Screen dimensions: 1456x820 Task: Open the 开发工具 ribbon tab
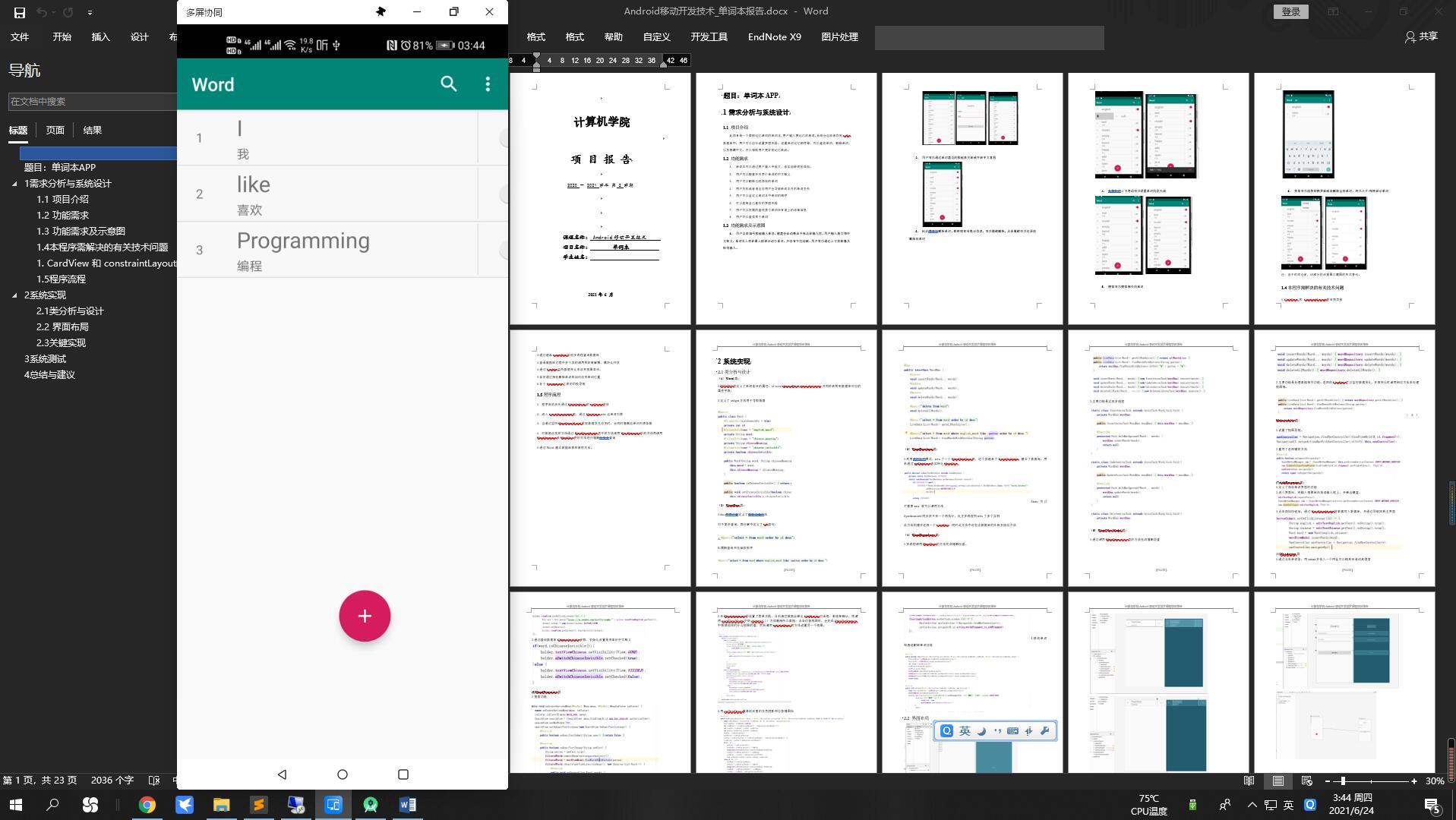(x=709, y=36)
